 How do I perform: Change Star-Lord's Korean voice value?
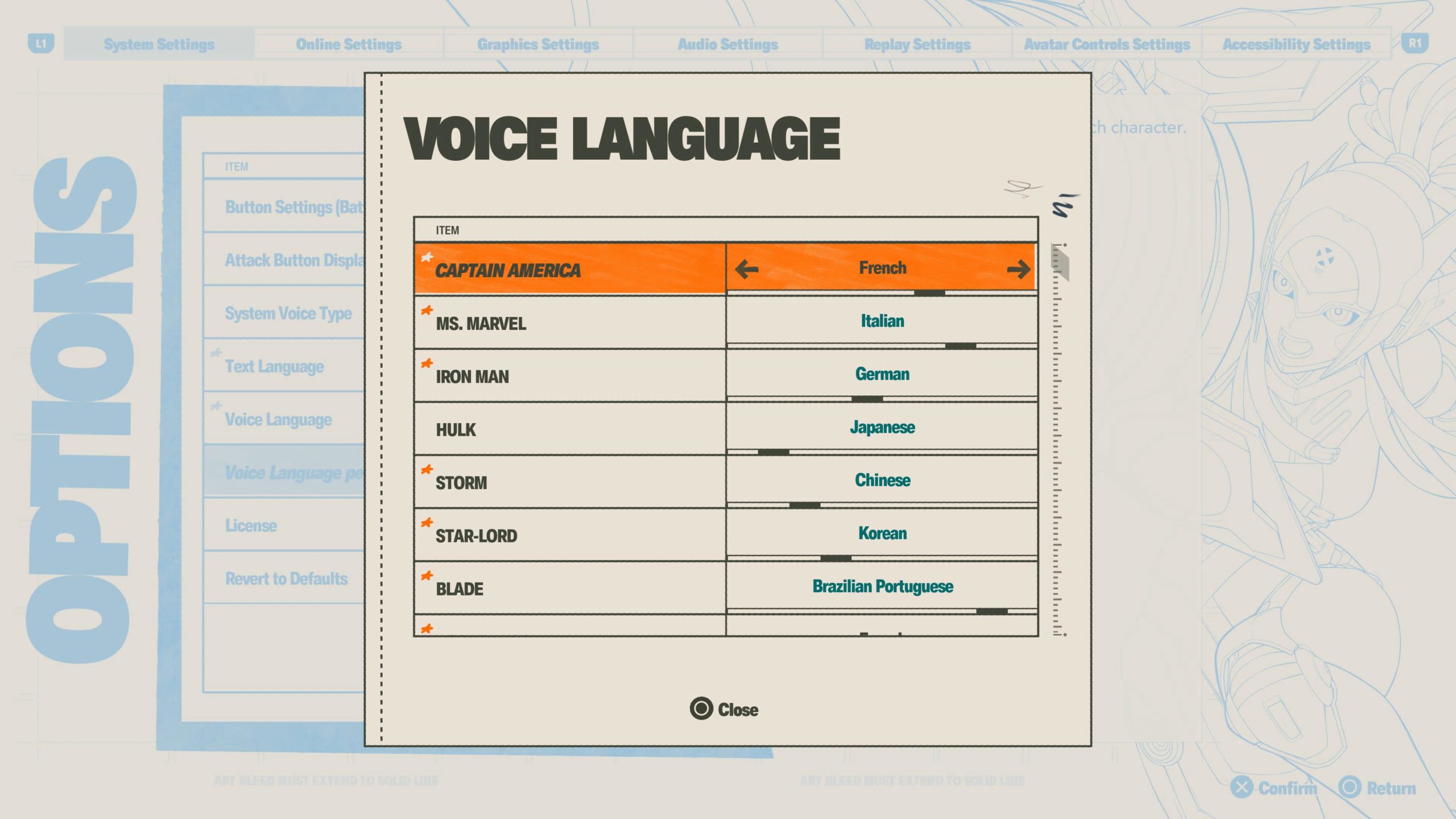[x=882, y=533]
